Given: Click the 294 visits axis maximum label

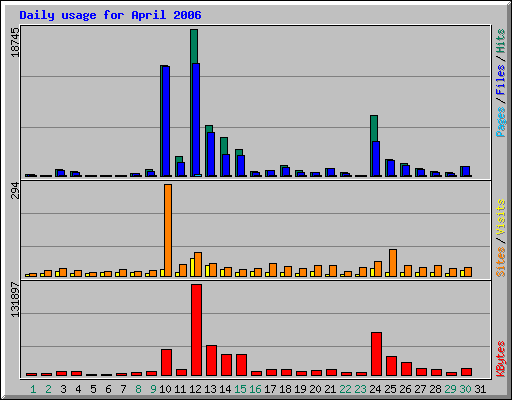Looking at the screenshot, I should [15, 191].
